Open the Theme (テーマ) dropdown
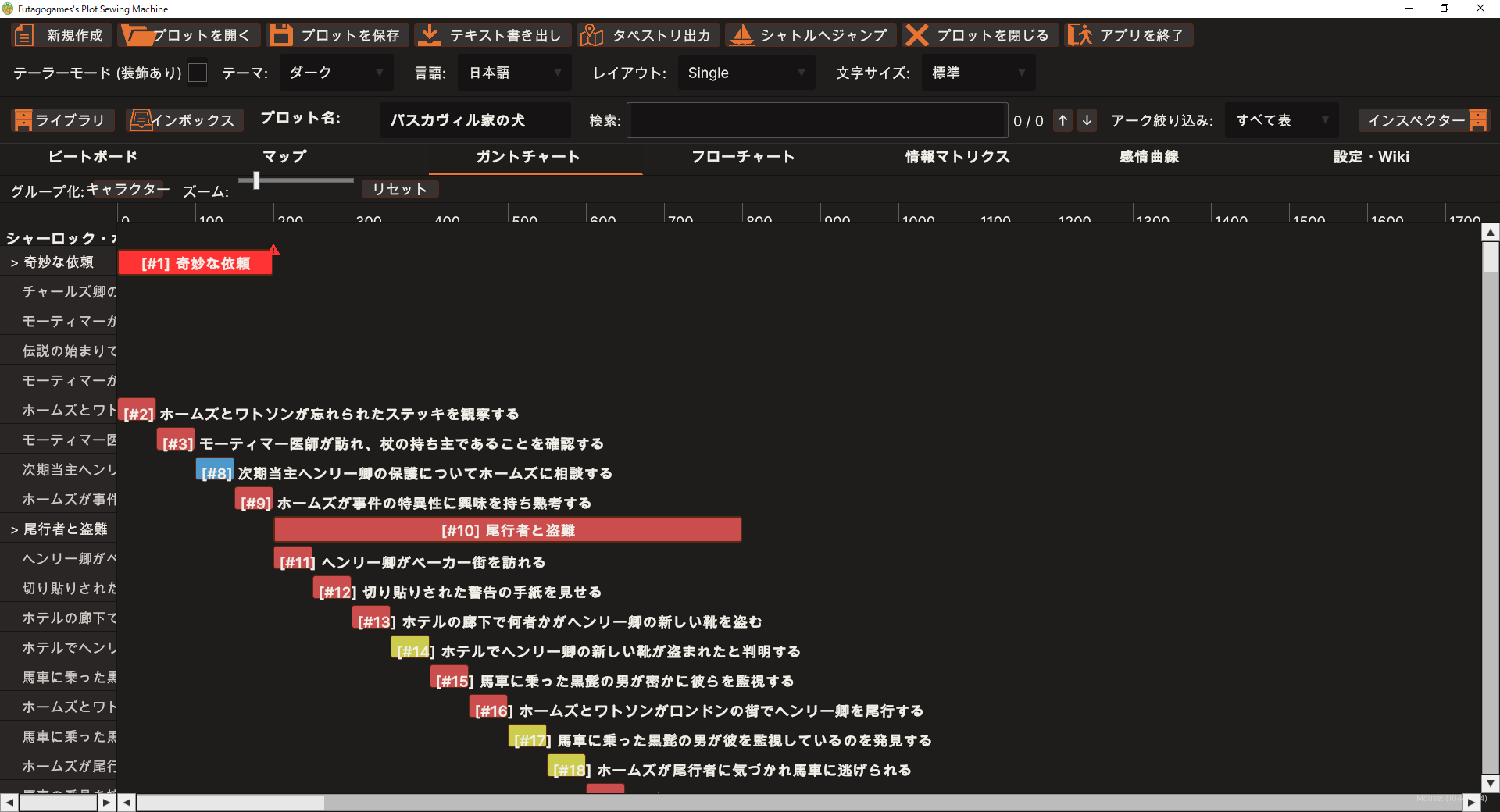Image resolution: width=1500 pixels, height=812 pixels. coord(336,73)
